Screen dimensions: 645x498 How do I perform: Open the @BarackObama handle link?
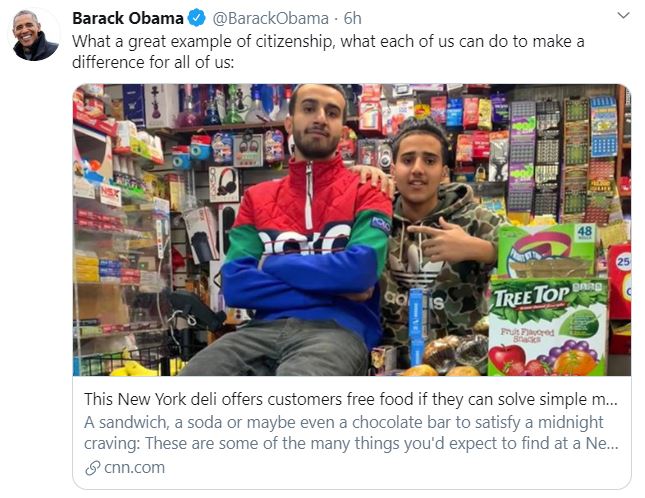point(270,18)
